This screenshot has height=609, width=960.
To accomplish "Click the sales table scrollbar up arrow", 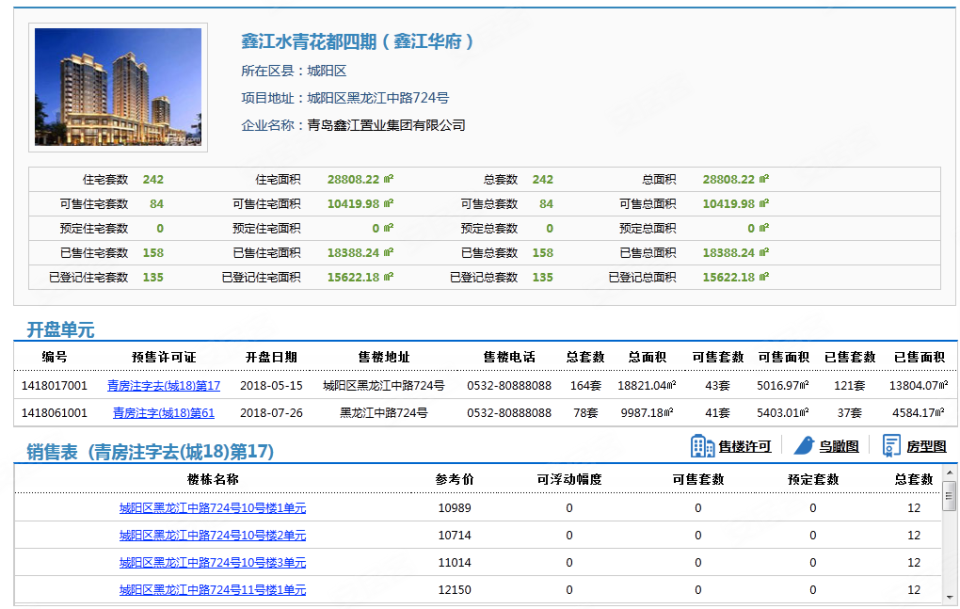I will click(x=949, y=473).
